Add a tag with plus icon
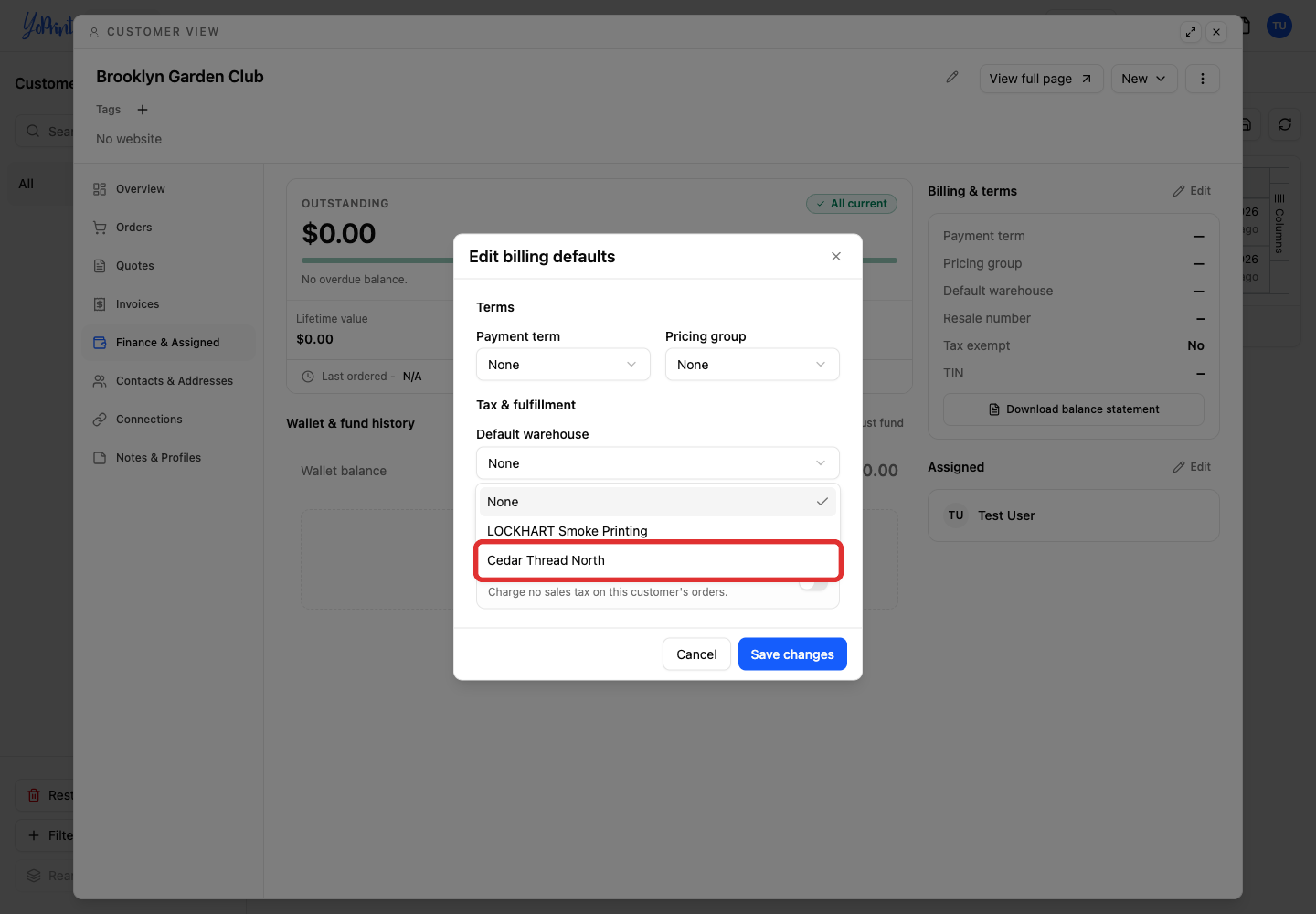 pos(143,110)
